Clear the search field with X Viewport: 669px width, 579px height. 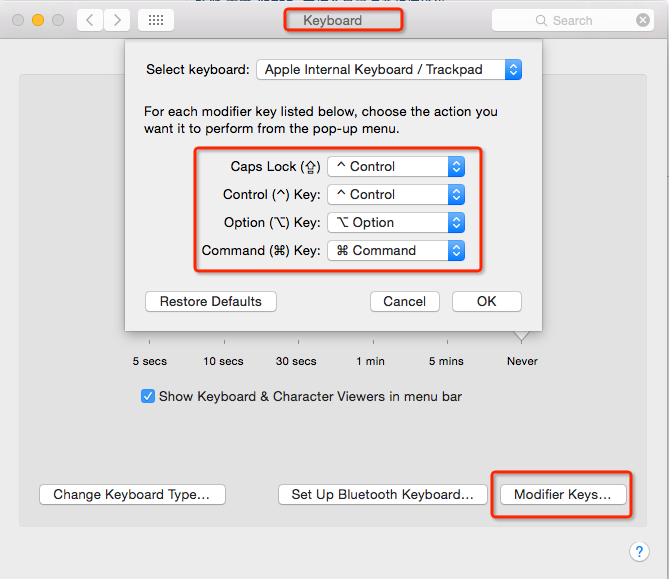[643, 20]
